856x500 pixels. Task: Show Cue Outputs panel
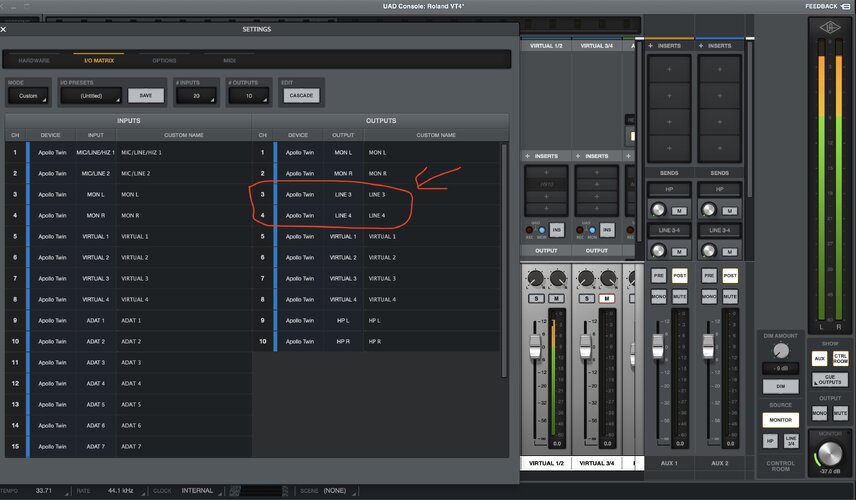click(x=830, y=379)
